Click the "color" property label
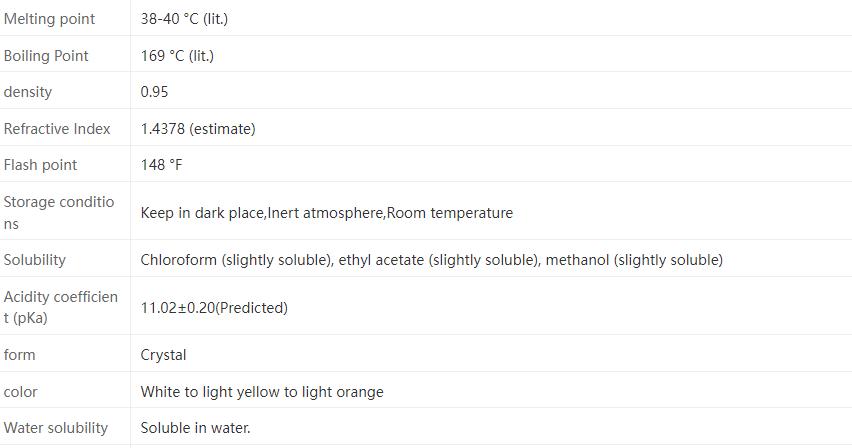The image size is (852, 448). (x=21, y=392)
